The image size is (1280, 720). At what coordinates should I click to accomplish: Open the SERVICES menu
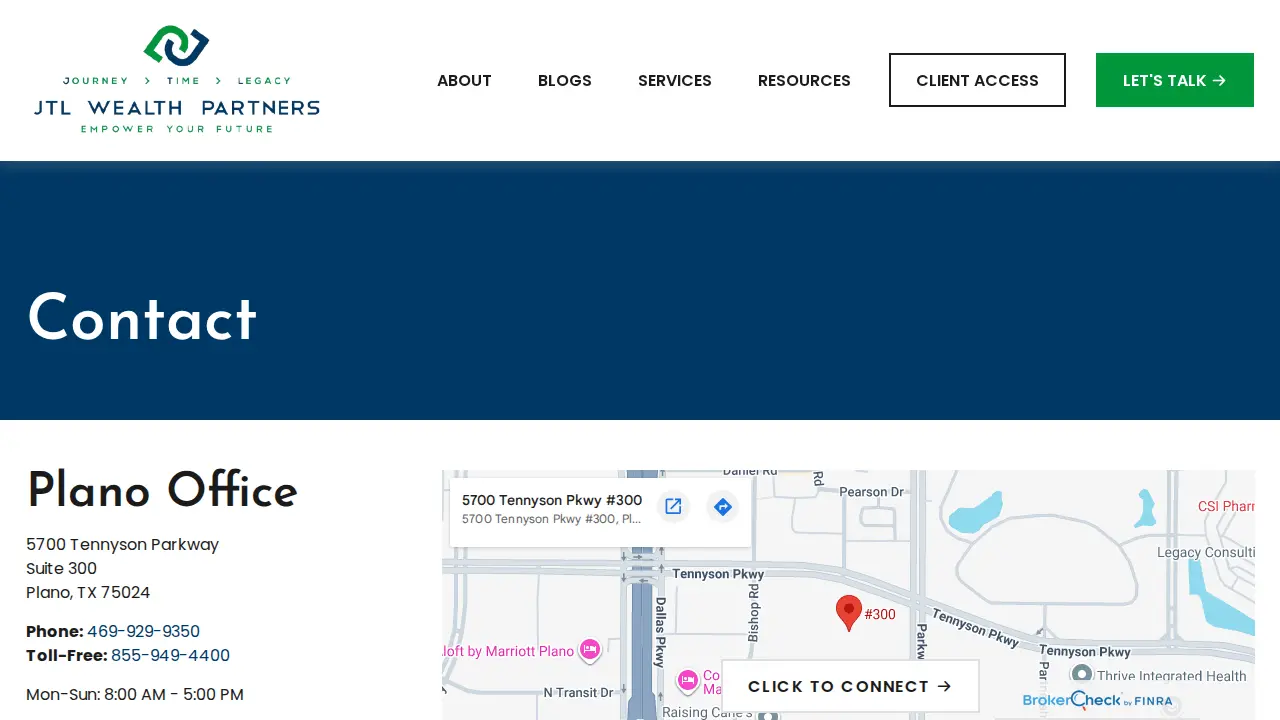pyautogui.click(x=675, y=80)
